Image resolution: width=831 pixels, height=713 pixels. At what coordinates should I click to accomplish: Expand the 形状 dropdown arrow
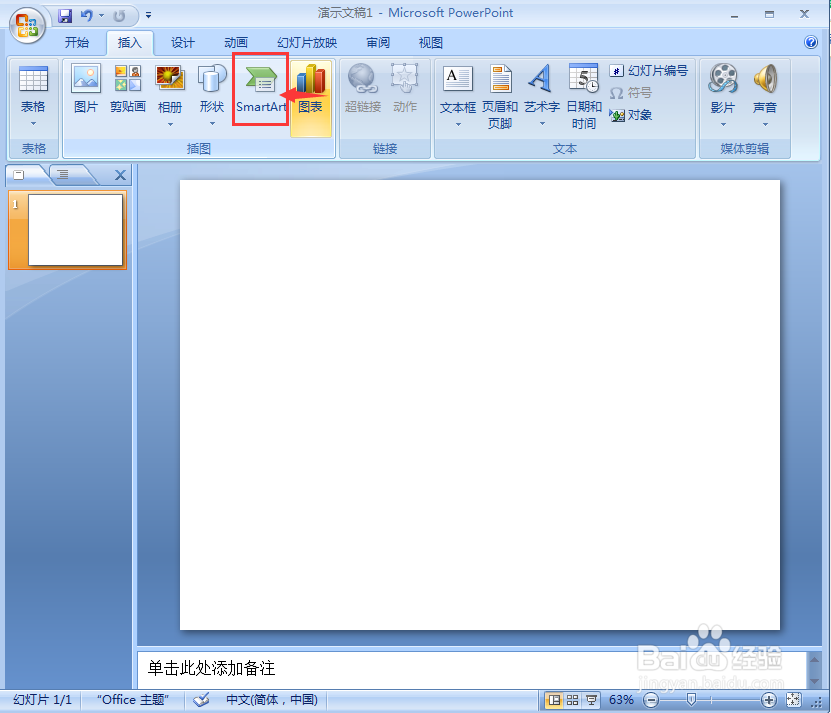(x=212, y=124)
